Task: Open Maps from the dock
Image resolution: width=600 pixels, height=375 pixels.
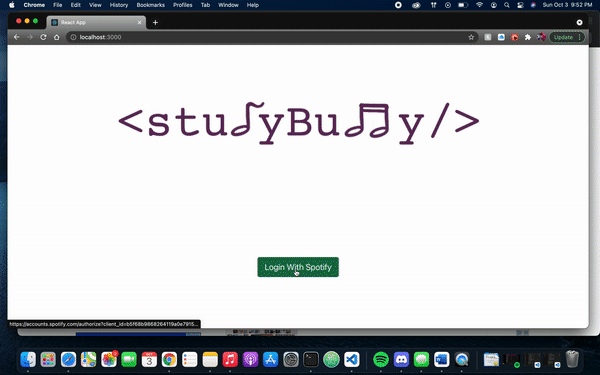Action: click(x=88, y=359)
